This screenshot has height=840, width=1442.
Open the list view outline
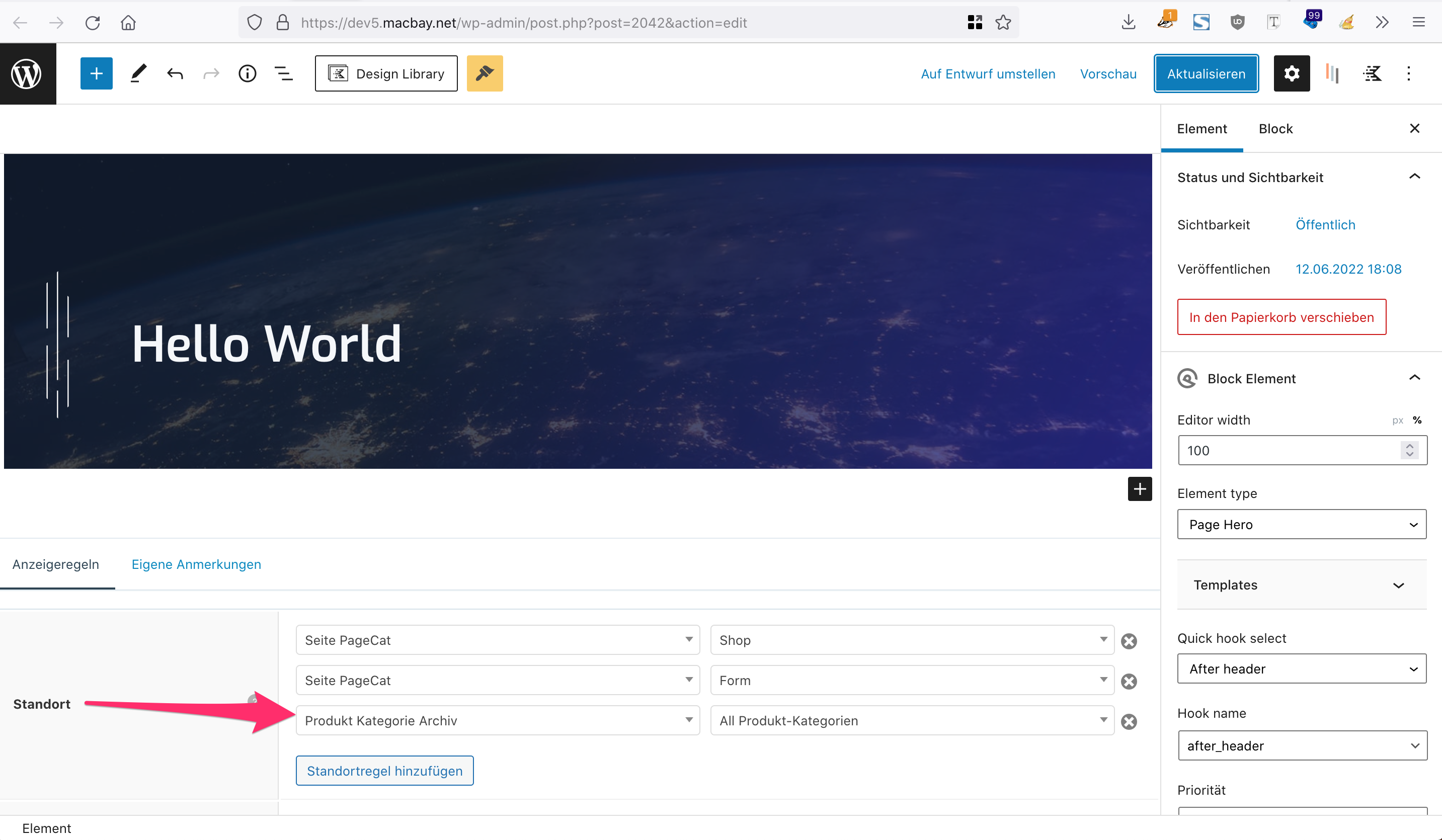coord(284,74)
